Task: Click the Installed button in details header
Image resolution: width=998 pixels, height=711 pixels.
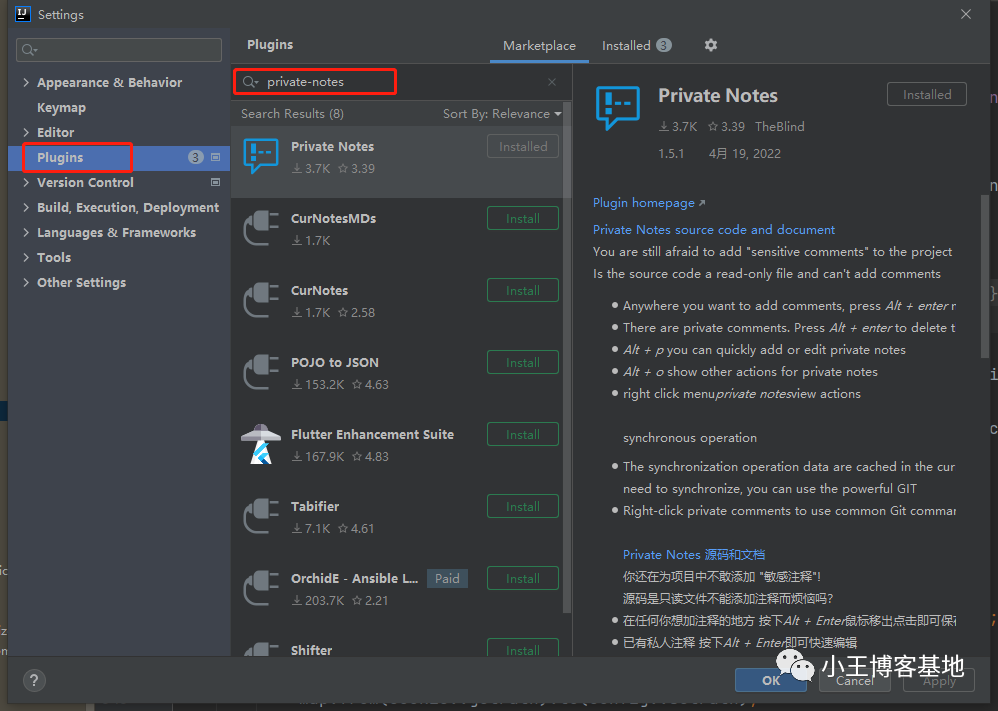Action: [927, 94]
